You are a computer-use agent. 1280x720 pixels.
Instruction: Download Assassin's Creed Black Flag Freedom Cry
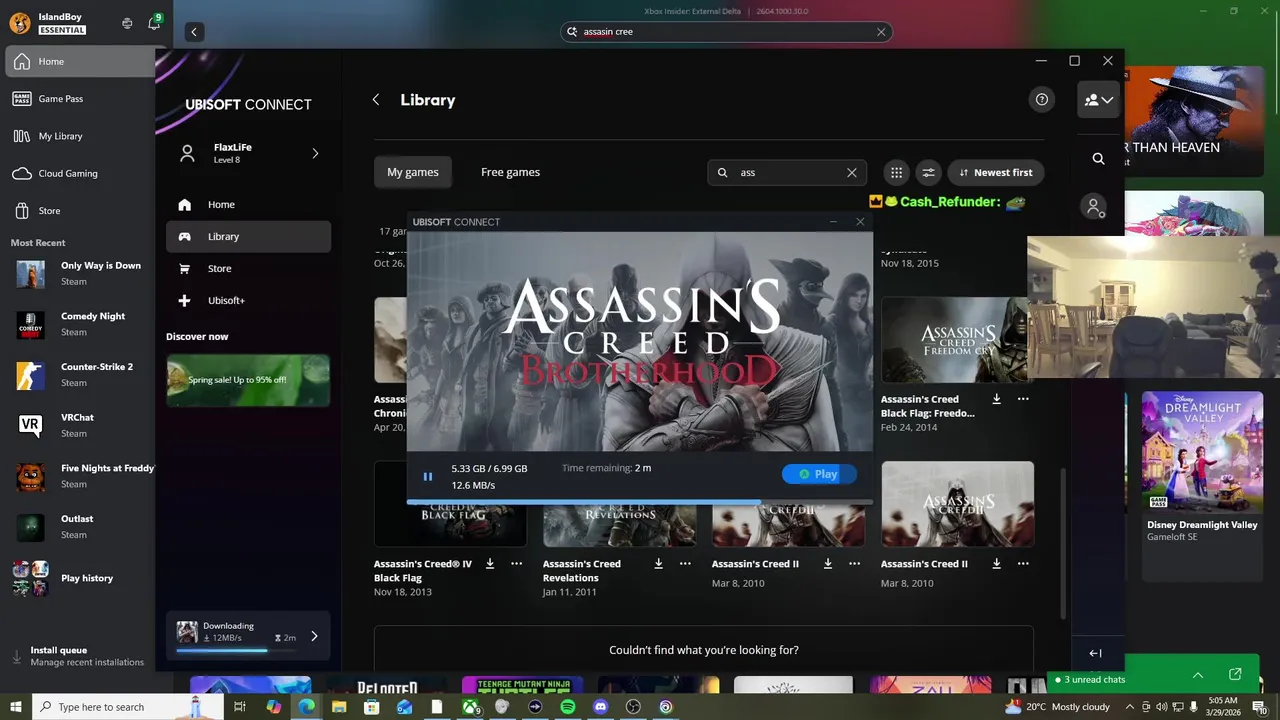coord(997,399)
